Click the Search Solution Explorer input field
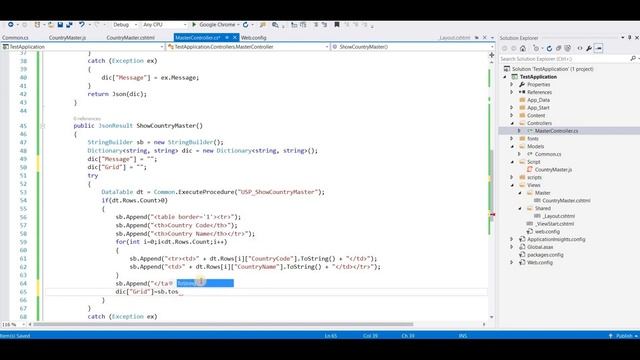 pyautogui.click(x=564, y=59)
